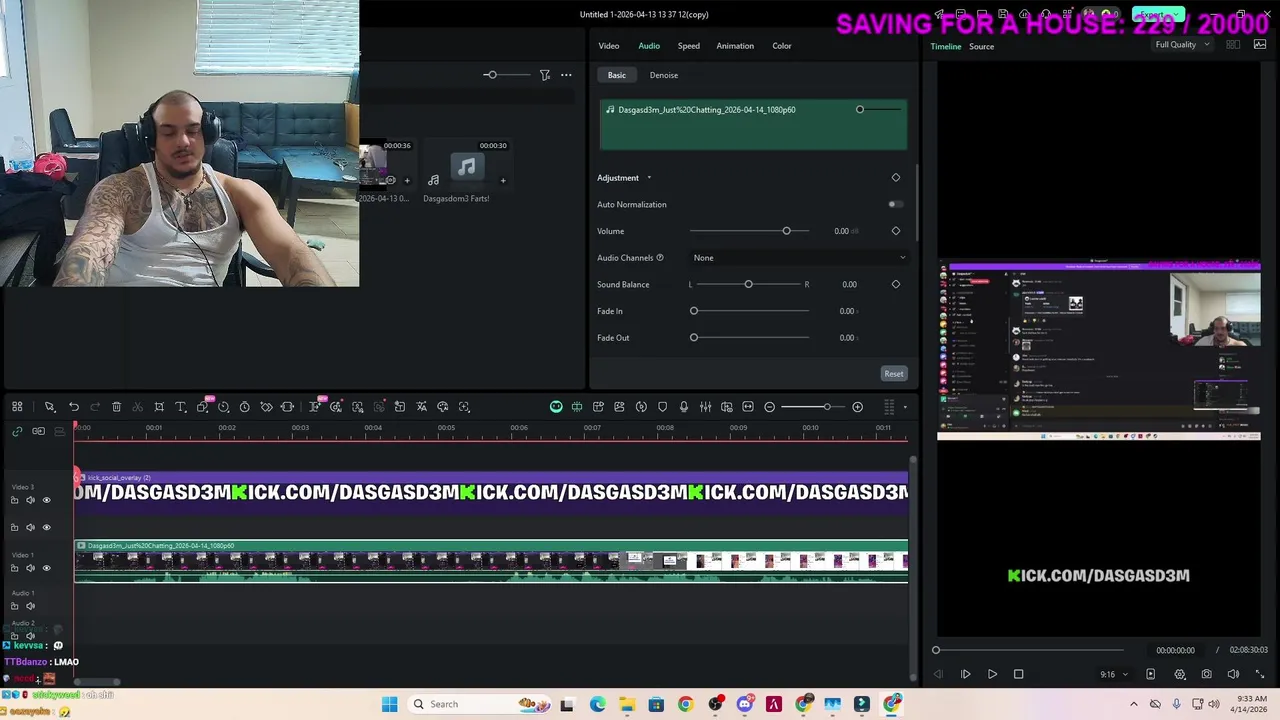This screenshot has width=1280, height=720.
Task: Open Windows Start menu
Action: tap(389, 704)
